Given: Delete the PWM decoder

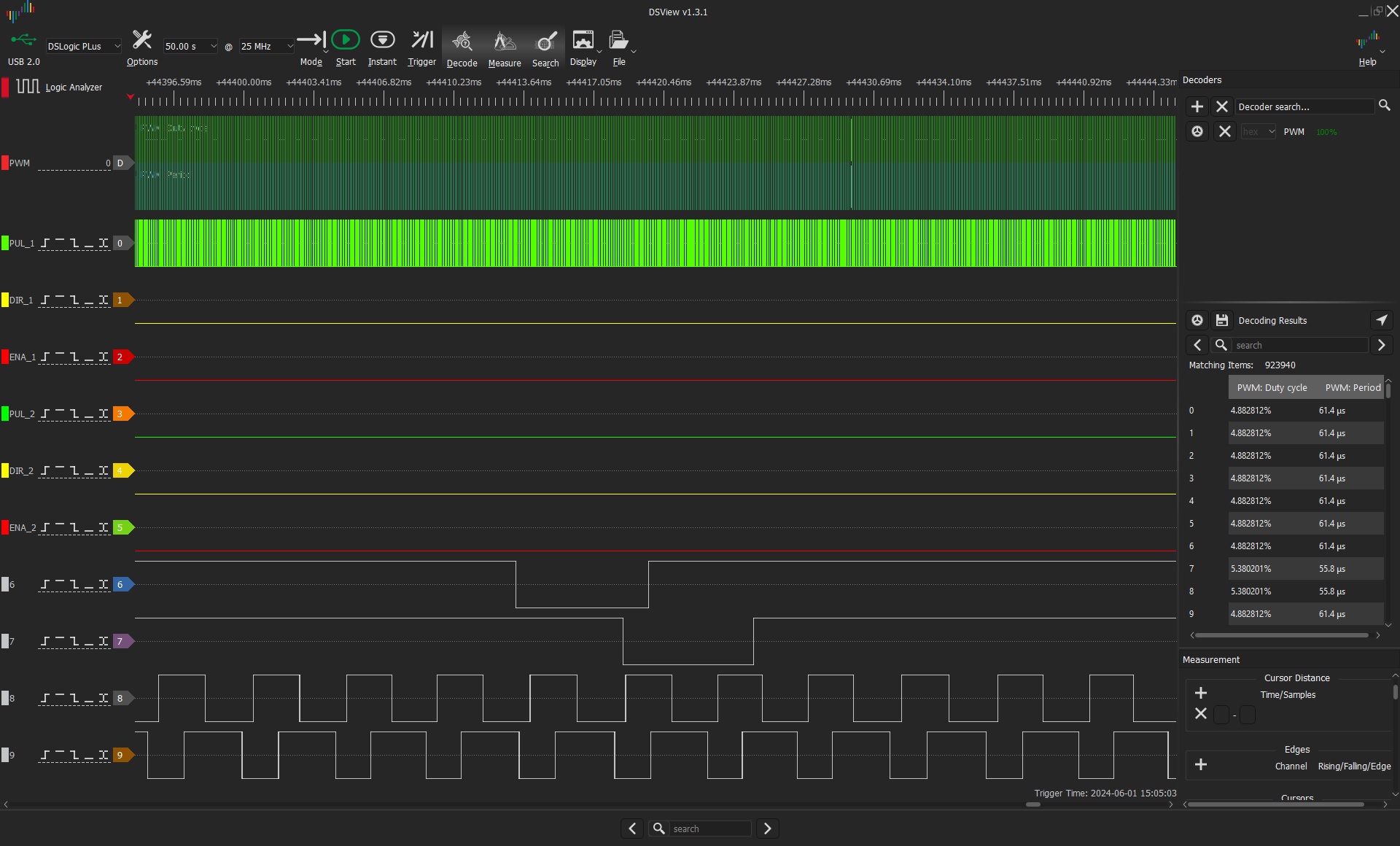Looking at the screenshot, I should coord(1225,131).
